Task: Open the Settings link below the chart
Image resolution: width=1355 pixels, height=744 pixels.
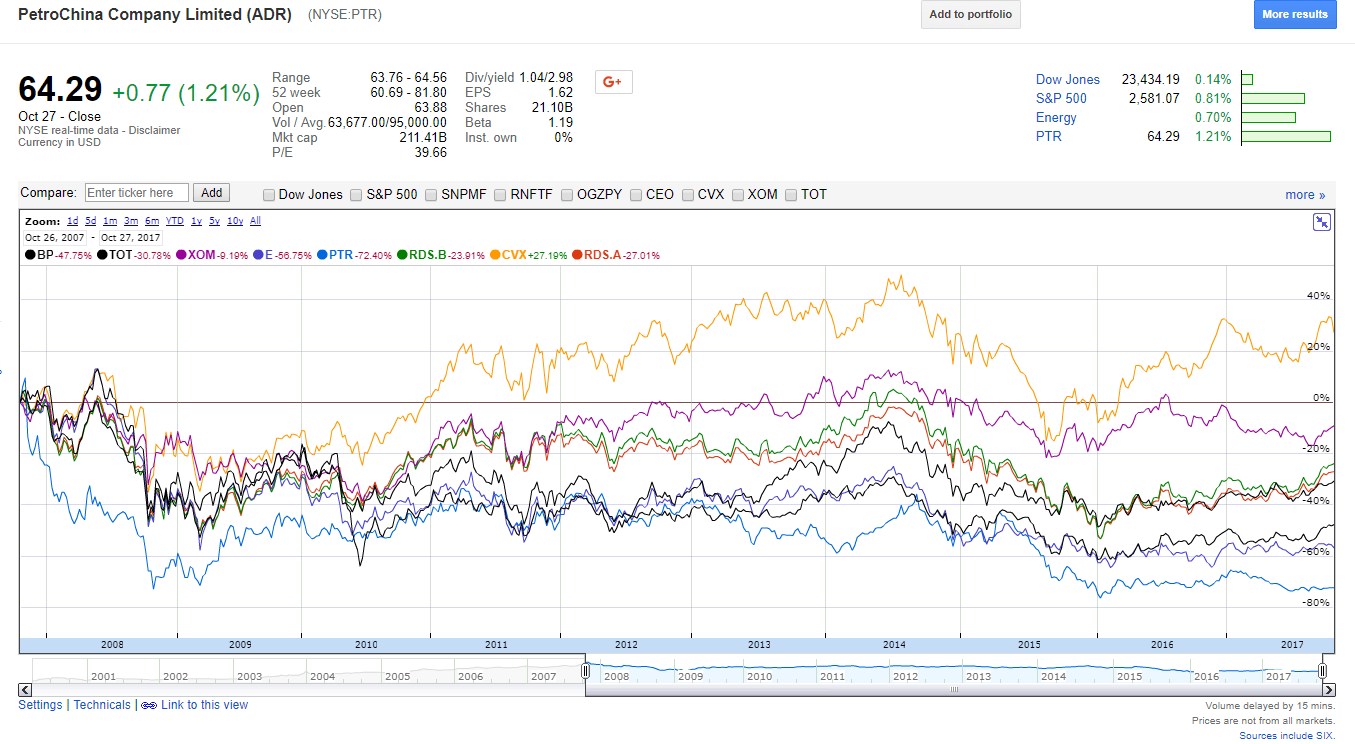Action: (40, 705)
